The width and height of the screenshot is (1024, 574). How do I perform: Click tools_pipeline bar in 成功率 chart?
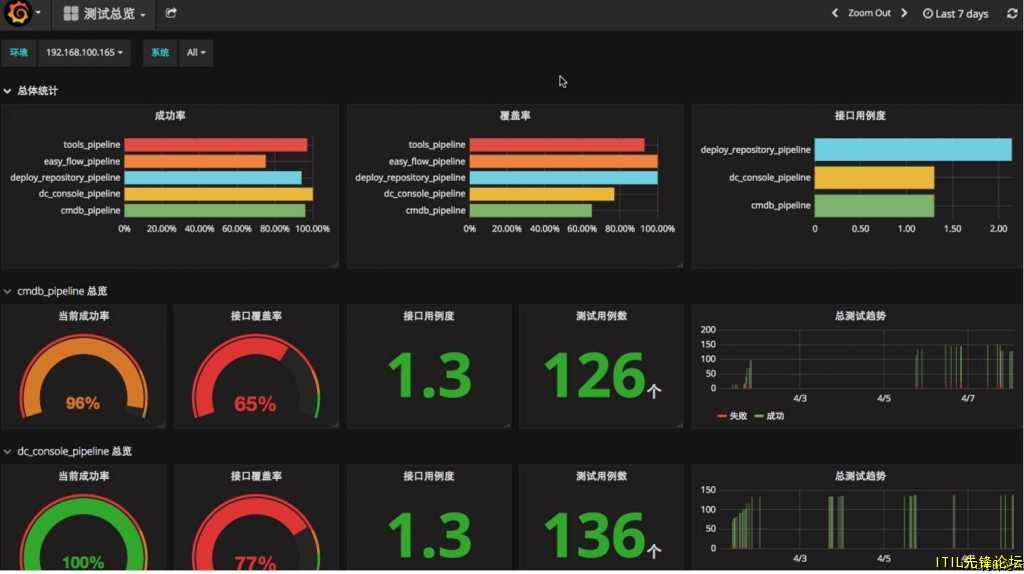click(216, 144)
